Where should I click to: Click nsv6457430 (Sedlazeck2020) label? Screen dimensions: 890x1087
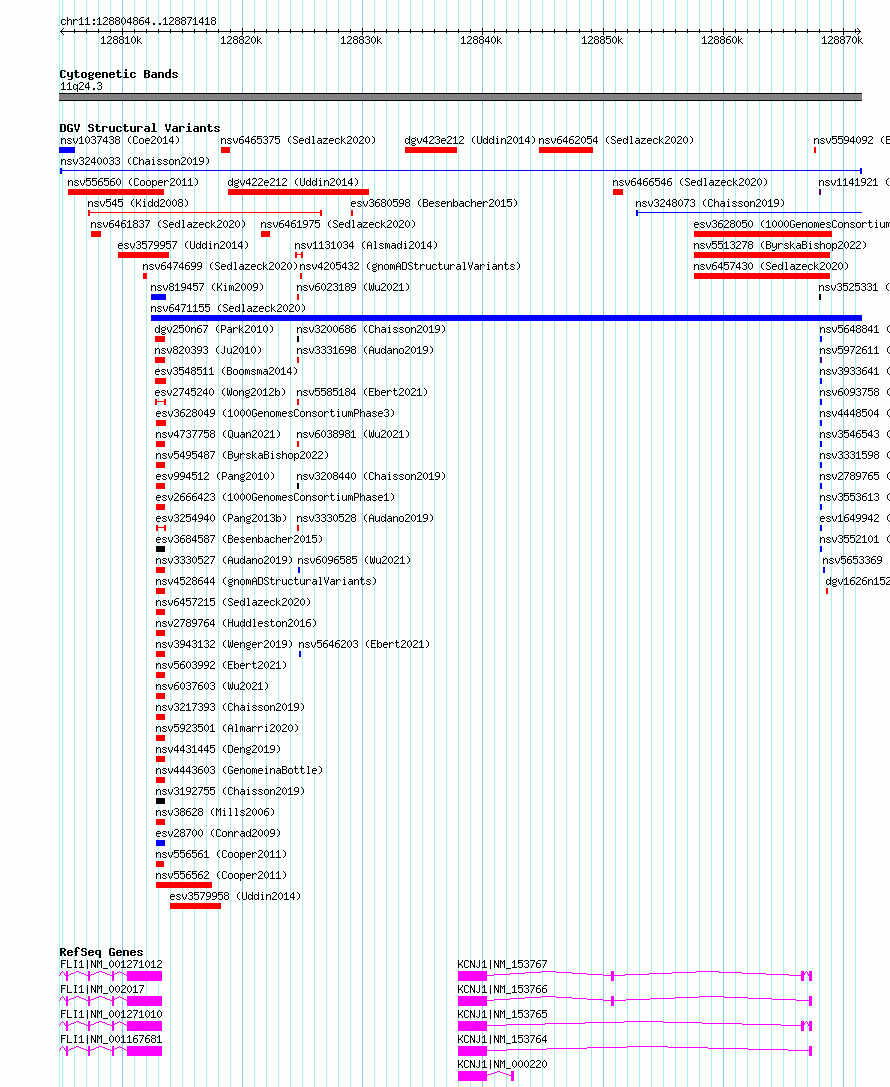[771, 266]
